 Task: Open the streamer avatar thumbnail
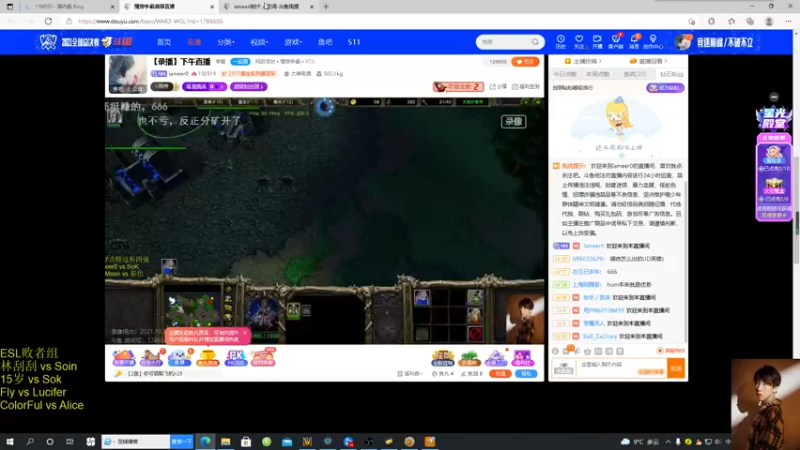click(128, 74)
